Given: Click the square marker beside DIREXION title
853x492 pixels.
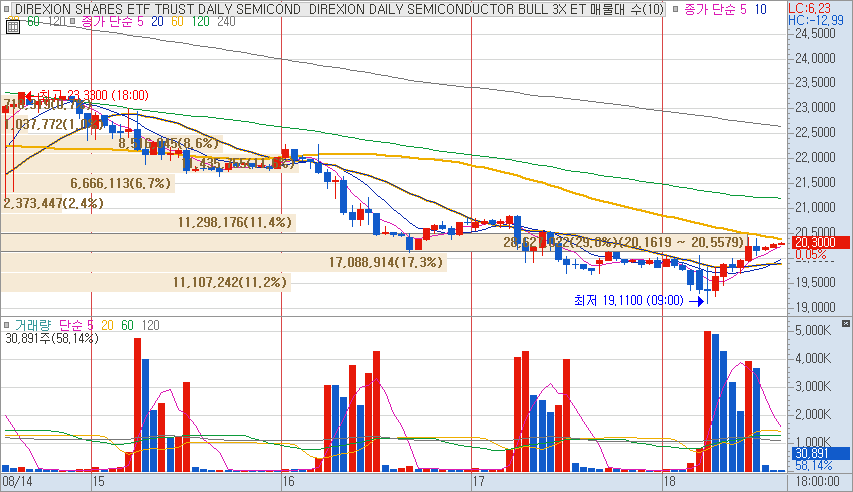Looking at the screenshot, I should 7,9.
